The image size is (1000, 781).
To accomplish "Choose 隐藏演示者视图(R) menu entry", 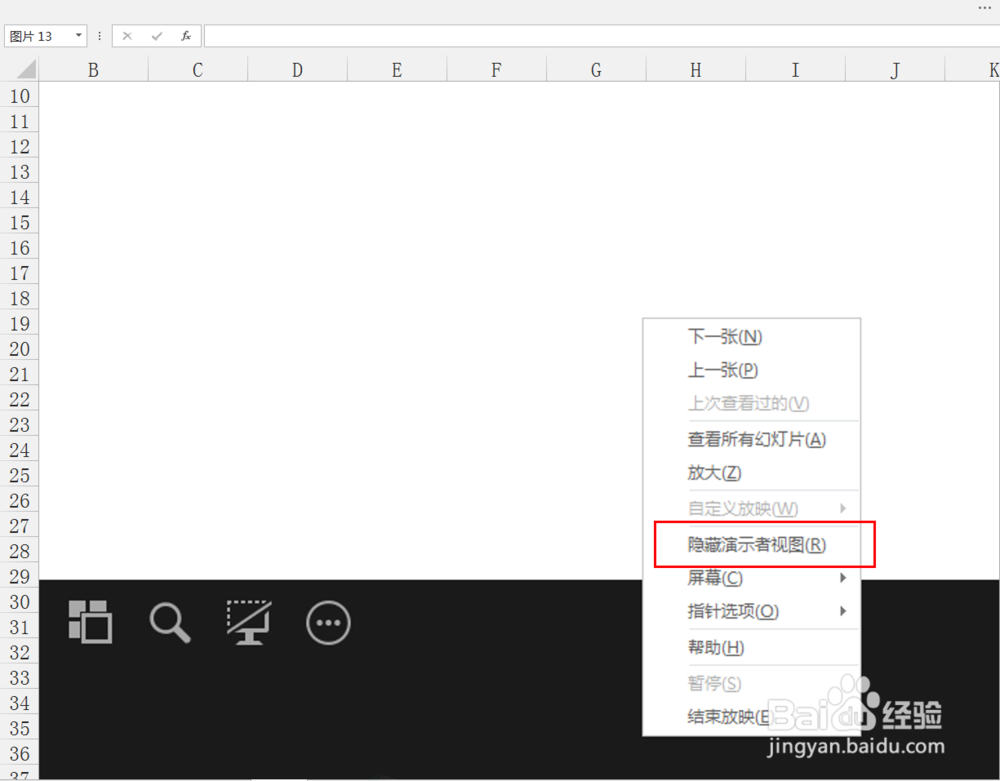I will pyautogui.click(x=751, y=544).
